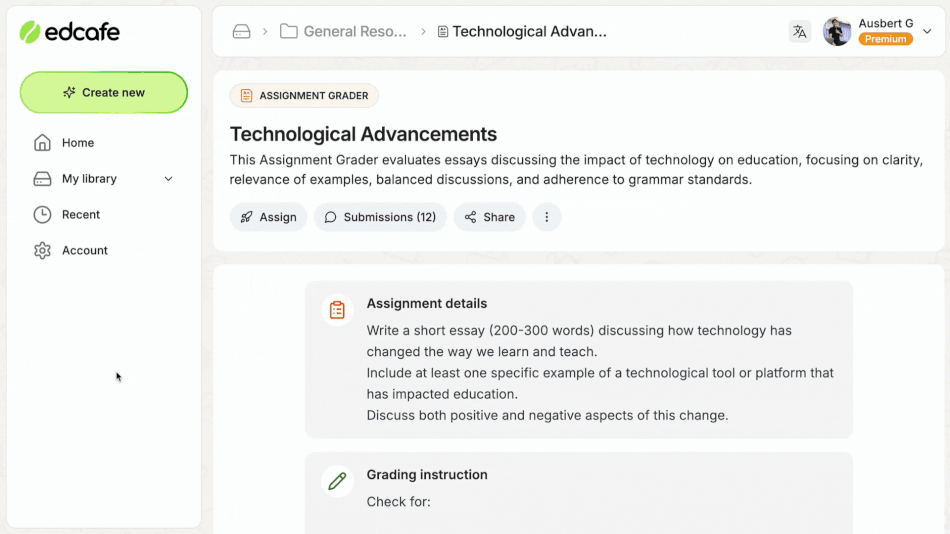Share the assignment grader
The image size is (950, 534).
(x=489, y=217)
